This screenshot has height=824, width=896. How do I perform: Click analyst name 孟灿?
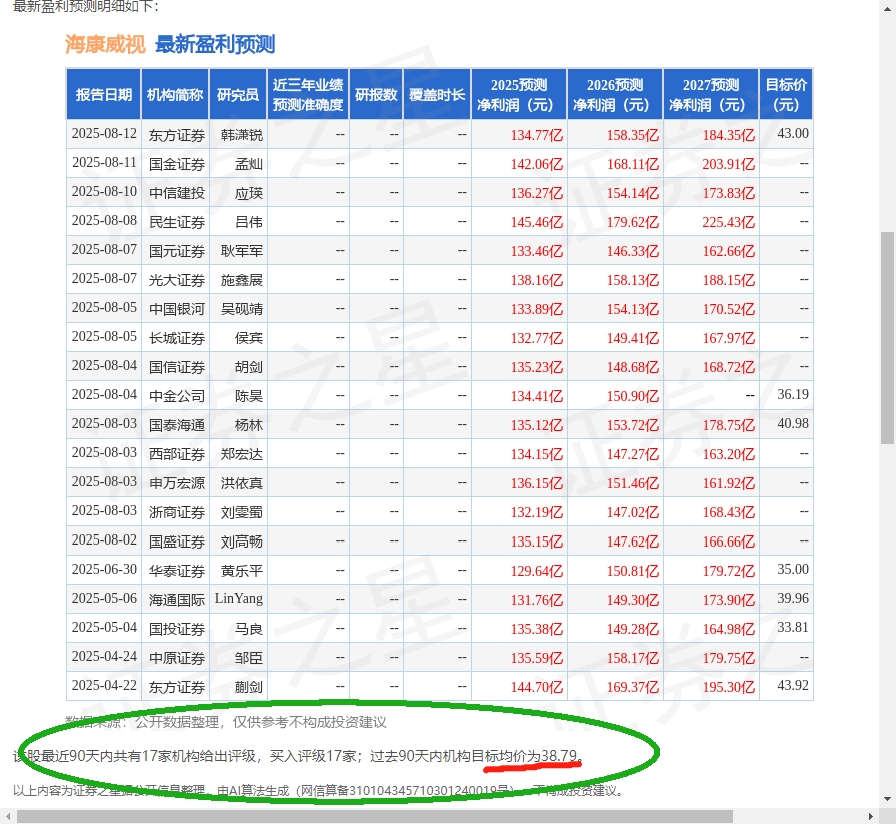pos(249,164)
